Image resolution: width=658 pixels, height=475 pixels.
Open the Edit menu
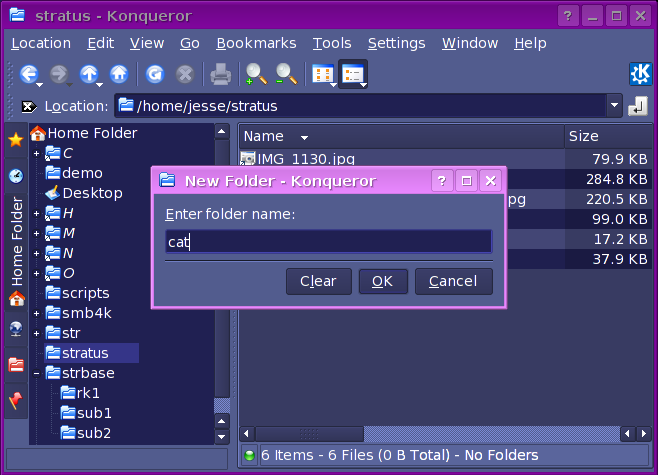click(x=100, y=43)
